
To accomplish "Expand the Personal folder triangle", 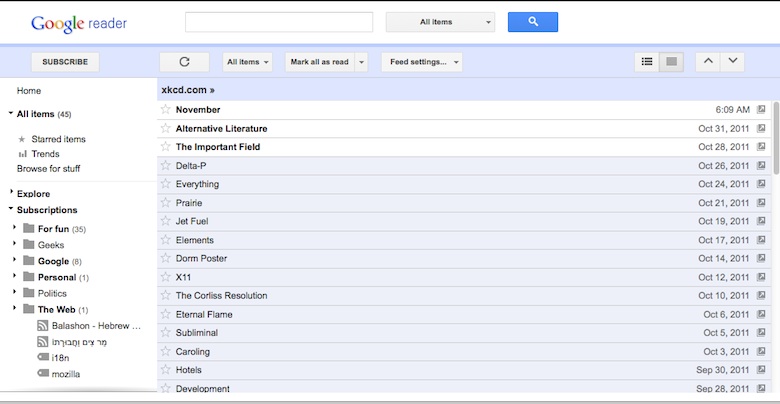I will (14, 275).
